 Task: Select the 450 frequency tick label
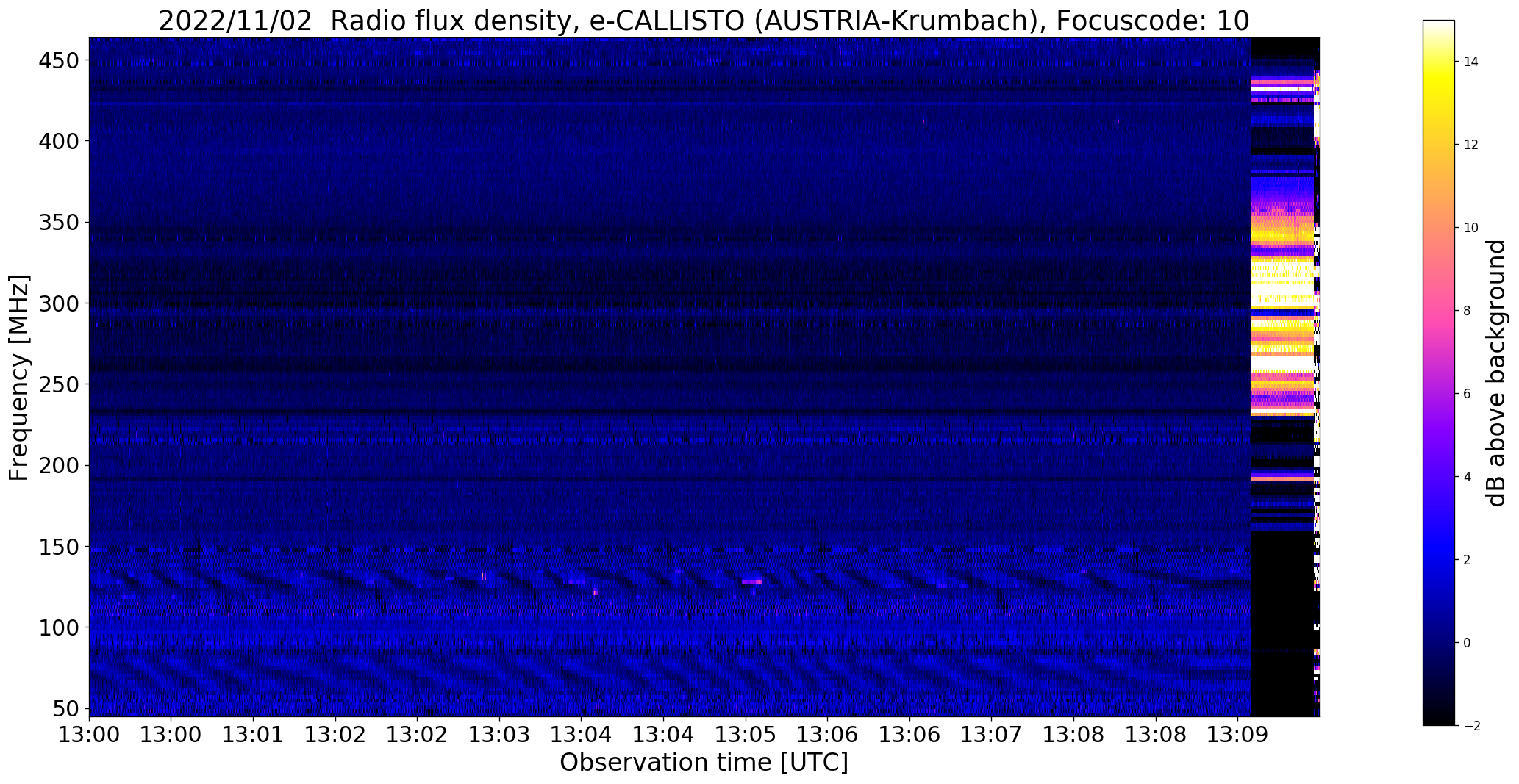[58, 61]
